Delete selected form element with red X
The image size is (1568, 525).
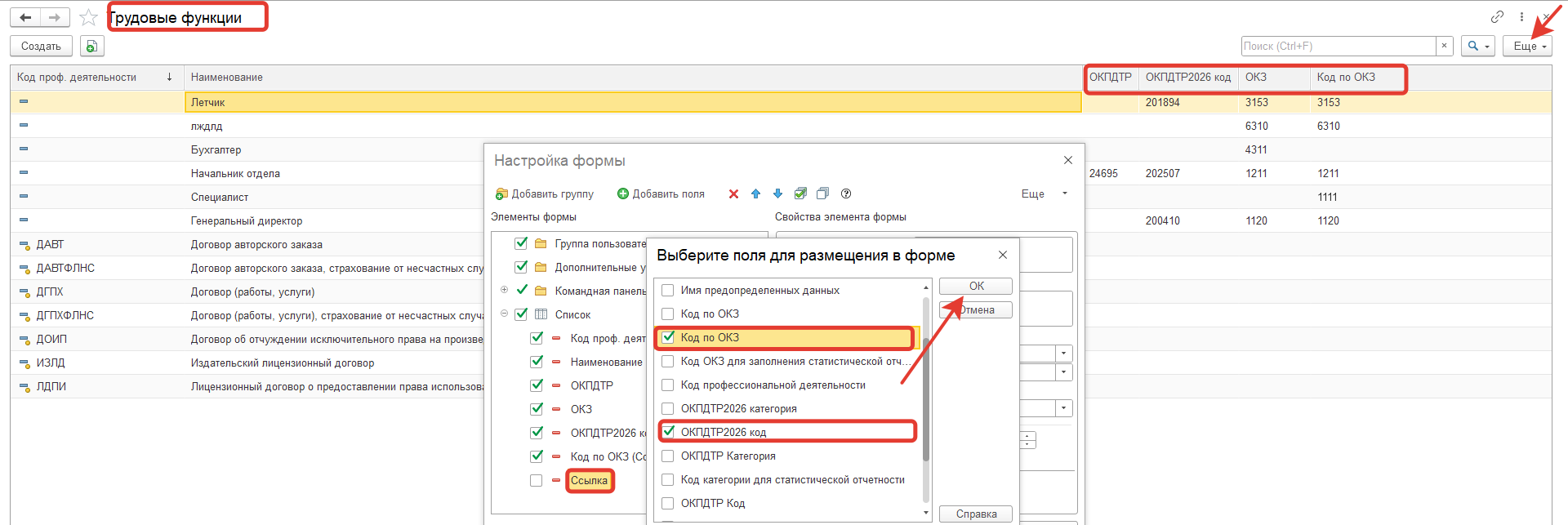(x=733, y=194)
